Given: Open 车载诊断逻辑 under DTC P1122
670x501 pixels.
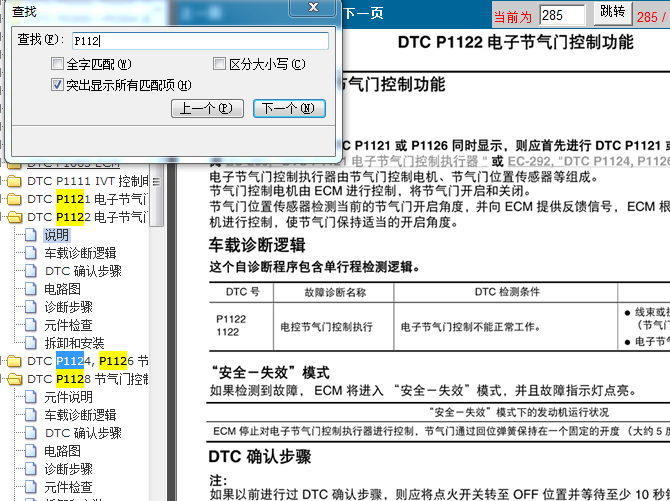Looking at the screenshot, I should 80,253.
